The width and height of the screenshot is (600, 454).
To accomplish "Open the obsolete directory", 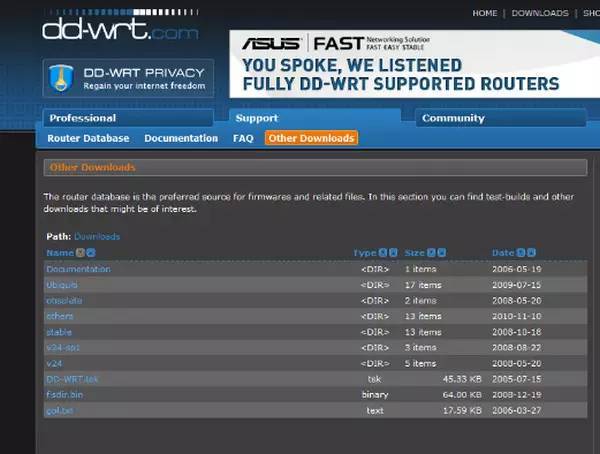I will (64, 300).
